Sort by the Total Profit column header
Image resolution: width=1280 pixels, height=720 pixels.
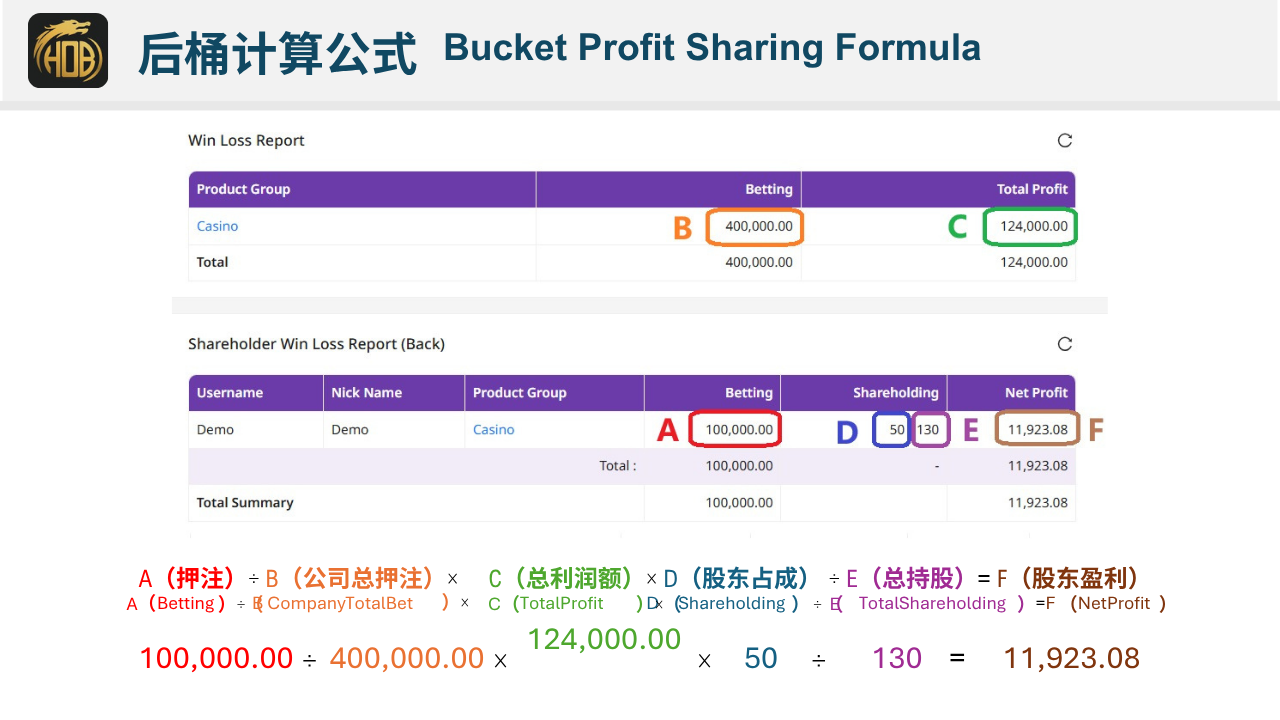(x=1031, y=189)
